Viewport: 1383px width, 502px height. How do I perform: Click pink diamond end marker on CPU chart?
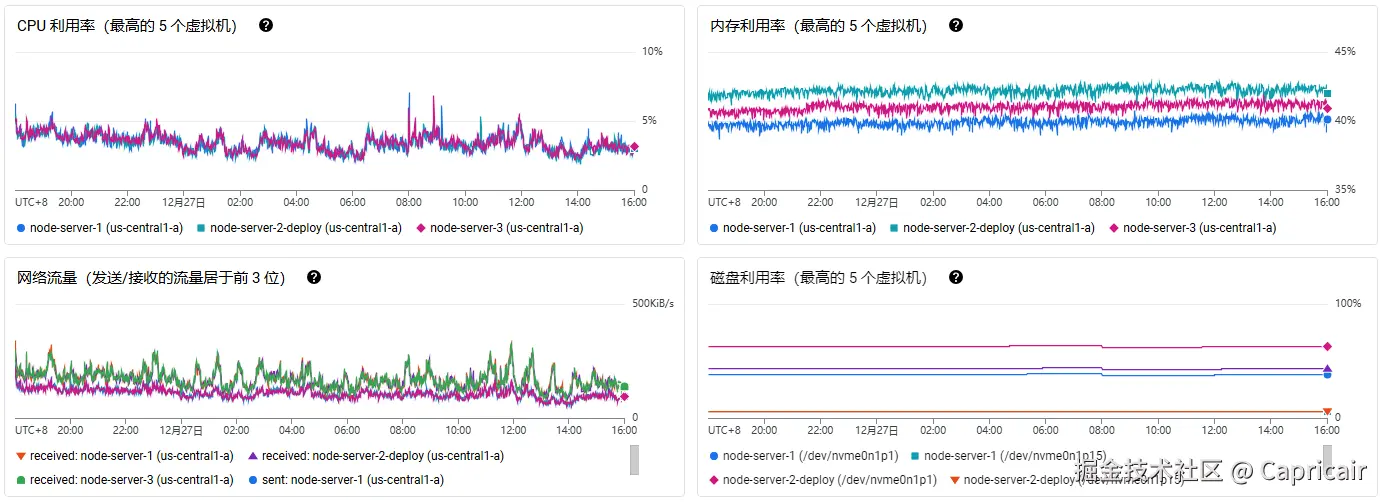(x=634, y=147)
